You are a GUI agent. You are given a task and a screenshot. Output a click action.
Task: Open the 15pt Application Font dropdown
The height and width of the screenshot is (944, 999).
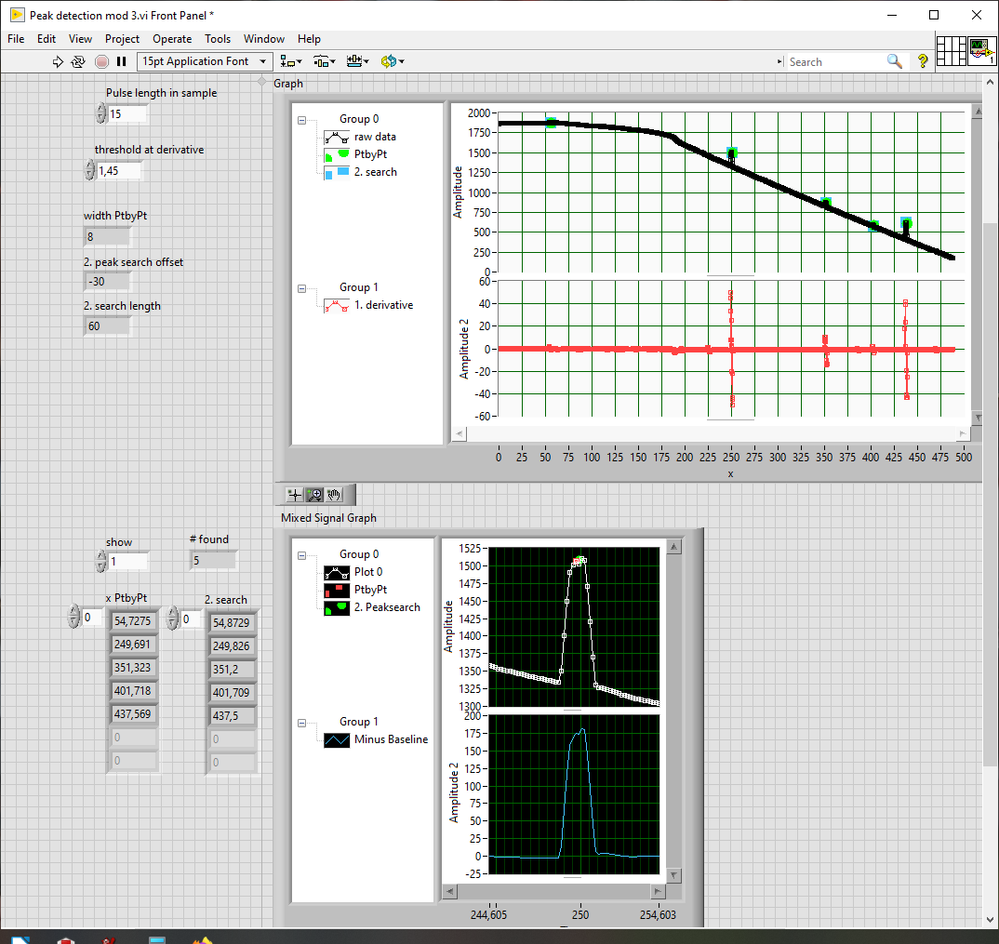[x=205, y=62]
